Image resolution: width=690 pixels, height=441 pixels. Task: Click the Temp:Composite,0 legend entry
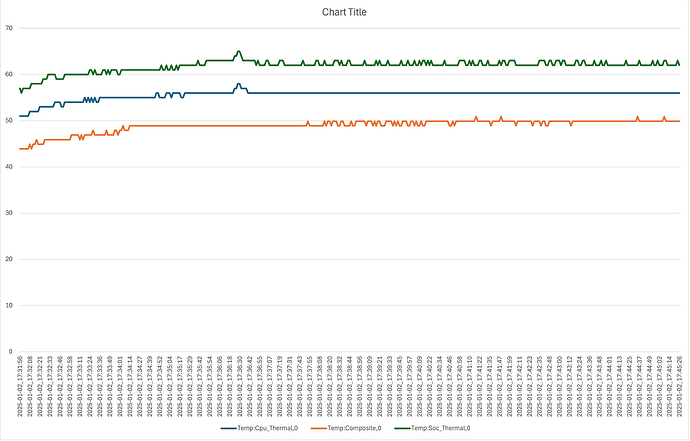346,428
